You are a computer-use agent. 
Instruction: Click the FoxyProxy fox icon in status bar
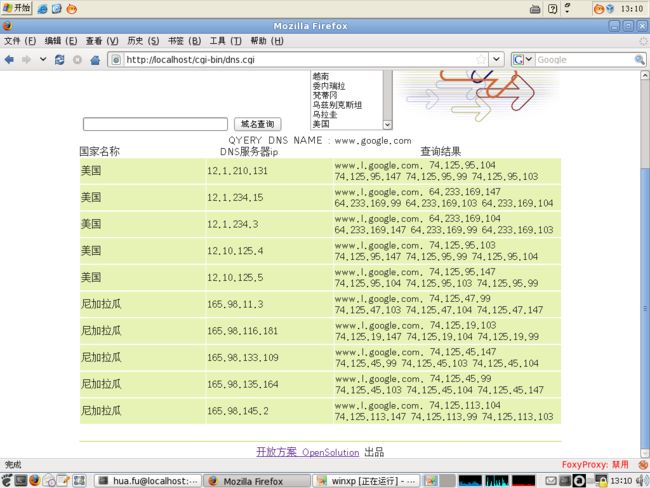tap(643, 465)
